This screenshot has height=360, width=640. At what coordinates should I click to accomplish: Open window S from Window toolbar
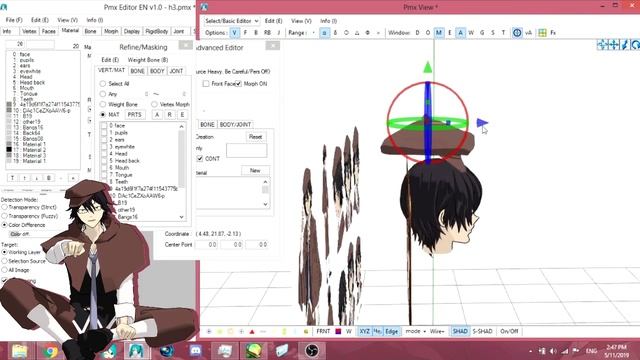[x=493, y=33]
